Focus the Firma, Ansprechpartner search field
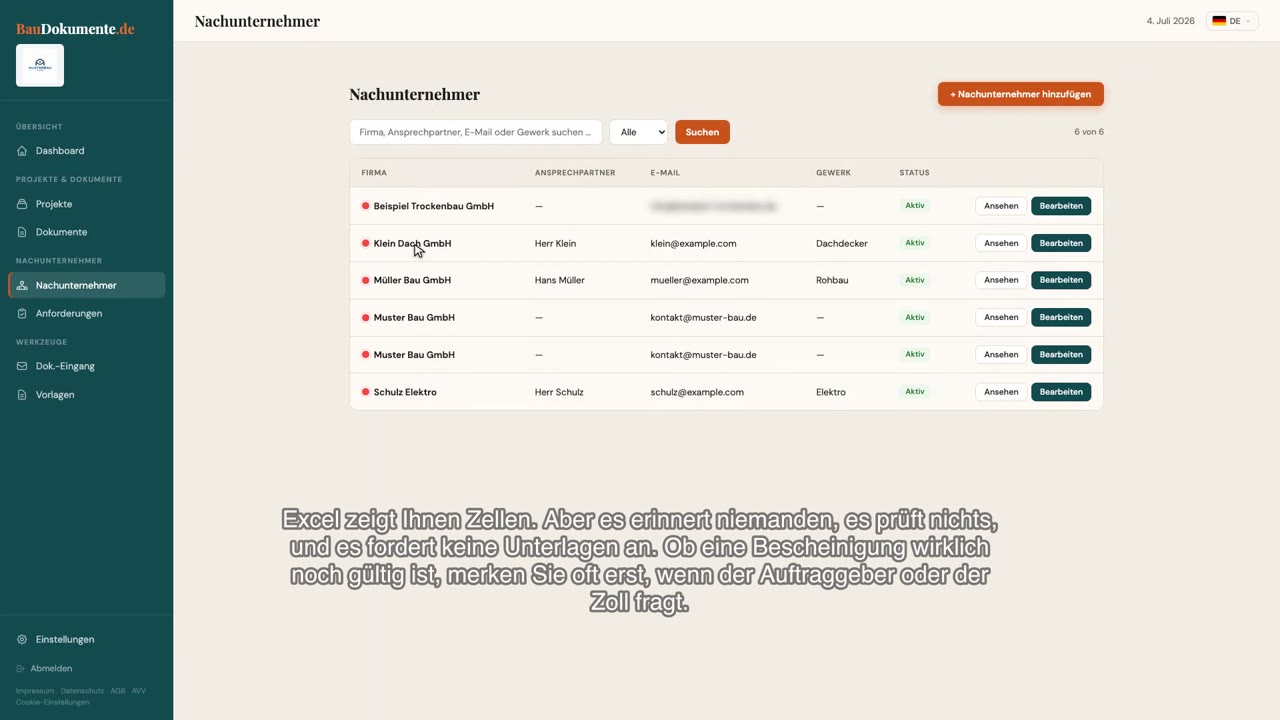This screenshot has height=720, width=1280. pyautogui.click(x=476, y=132)
